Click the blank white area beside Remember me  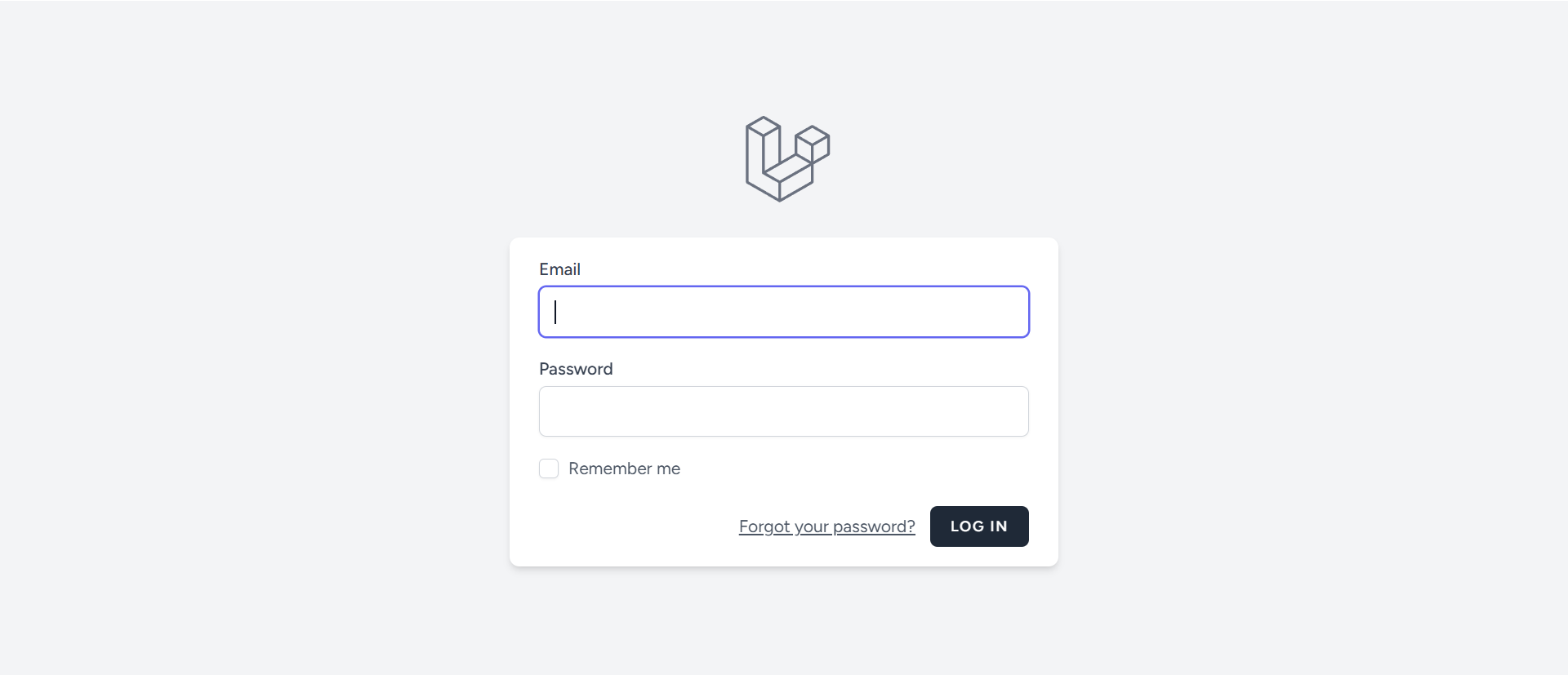(x=857, y=469)
